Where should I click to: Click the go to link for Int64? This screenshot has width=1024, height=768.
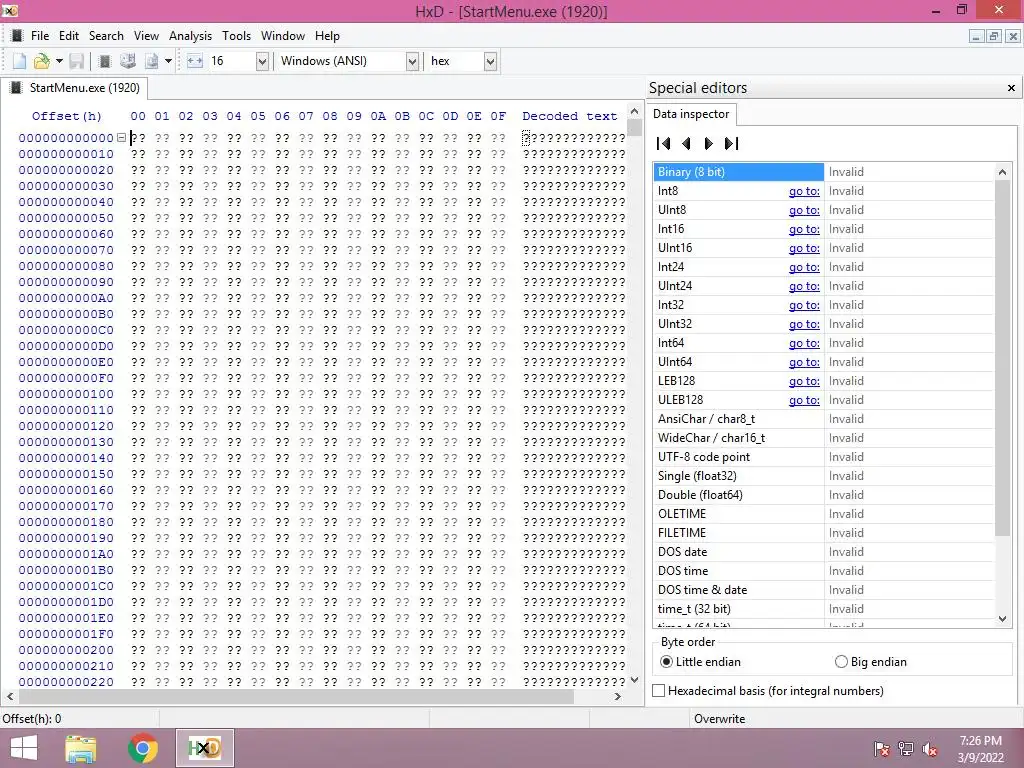804,343
